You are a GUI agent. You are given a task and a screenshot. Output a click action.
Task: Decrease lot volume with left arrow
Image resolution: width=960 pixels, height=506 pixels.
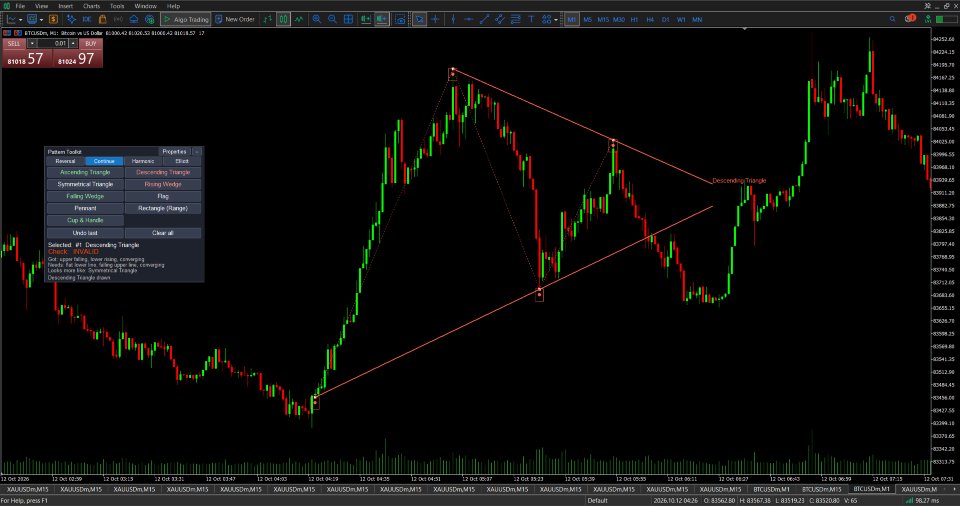32,43
